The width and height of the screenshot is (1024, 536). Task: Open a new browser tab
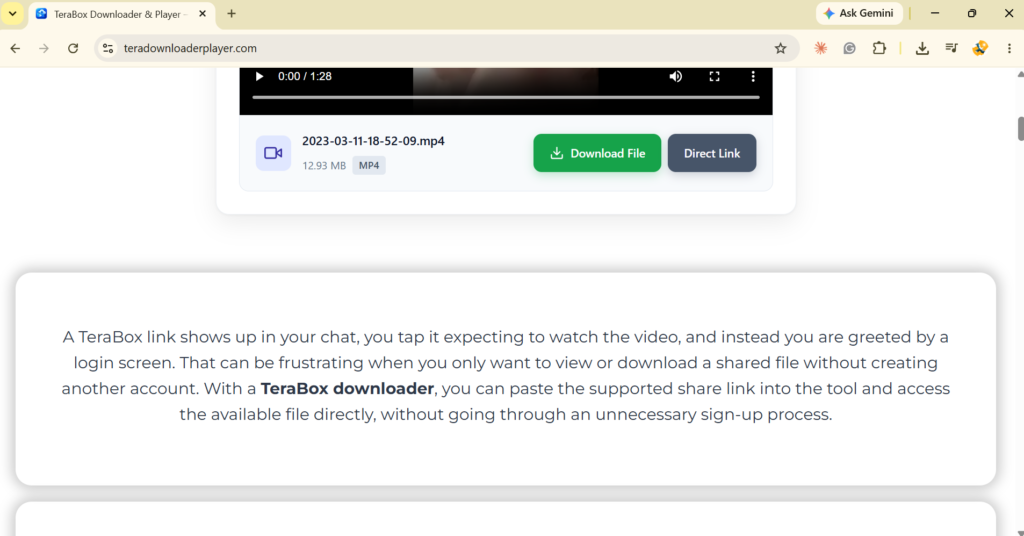click(x=231, y=14)
